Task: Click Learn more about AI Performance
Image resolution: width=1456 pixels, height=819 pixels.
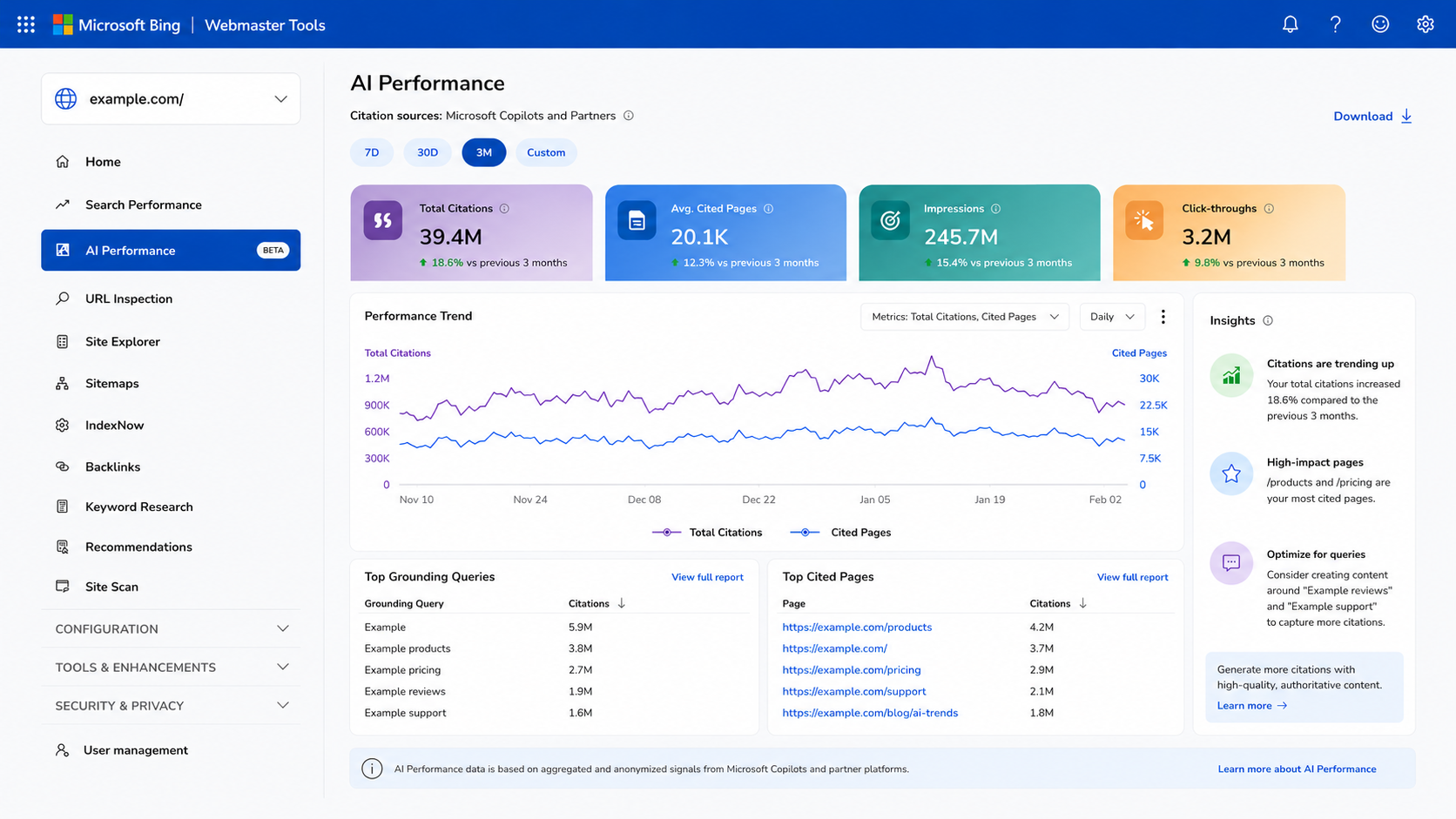Action: (1297, 769)
